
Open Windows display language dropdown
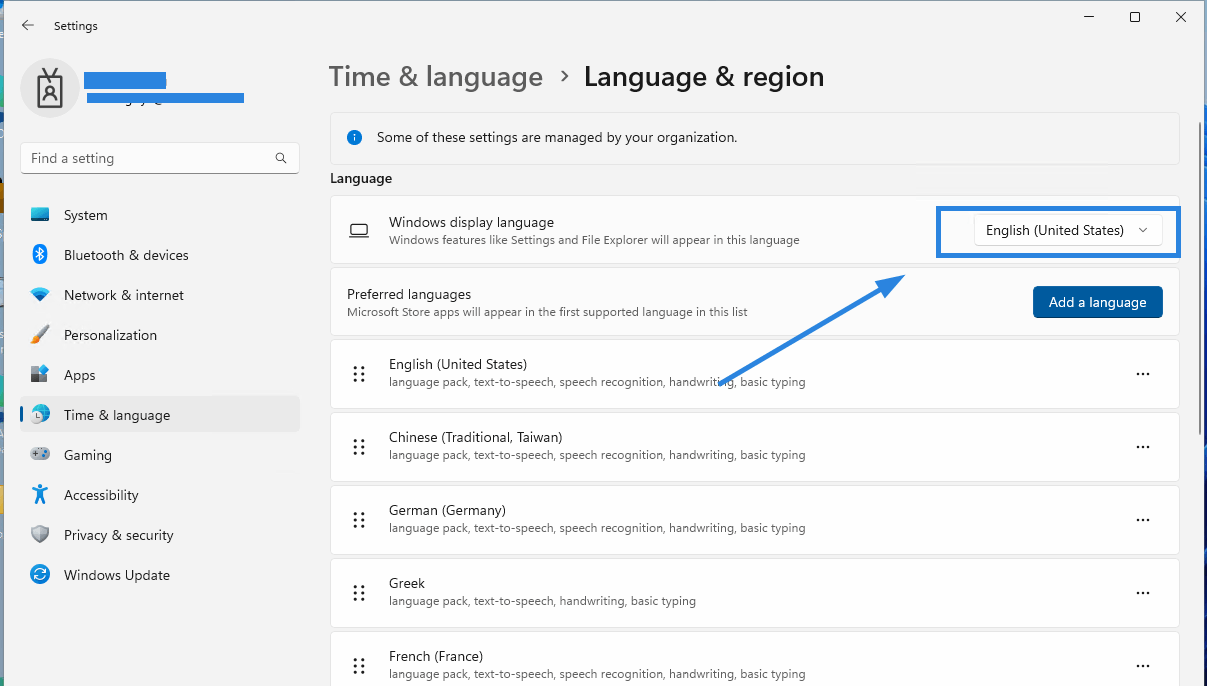[1068, 230]
